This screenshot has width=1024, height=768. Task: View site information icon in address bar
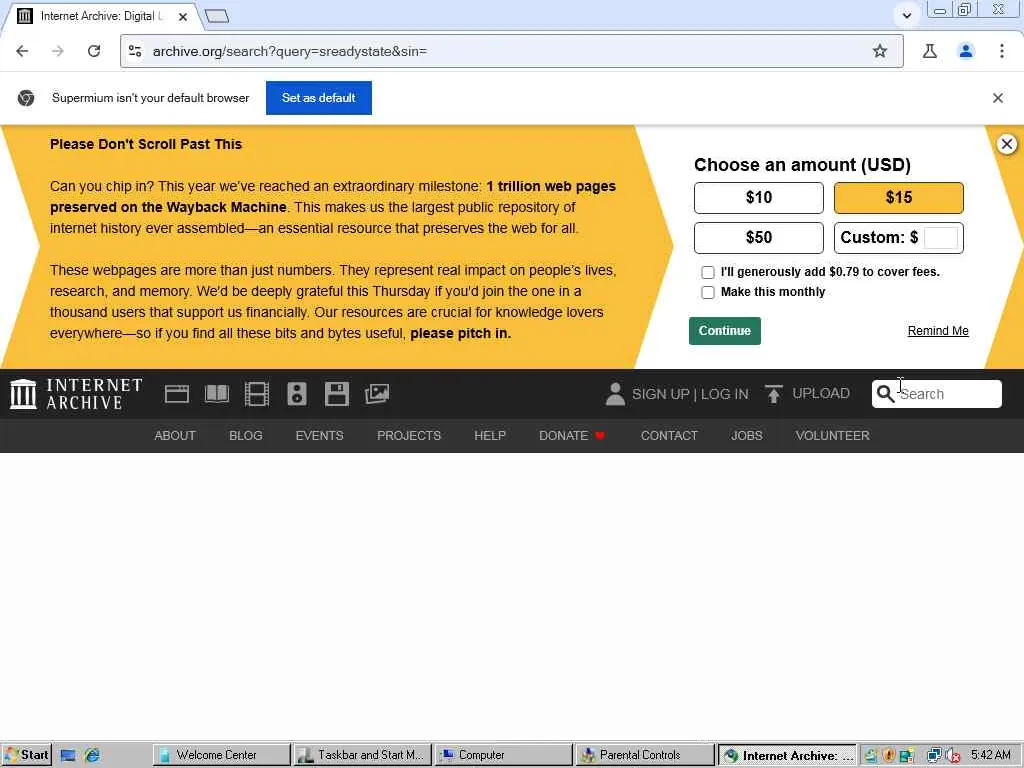click(135, 51)
